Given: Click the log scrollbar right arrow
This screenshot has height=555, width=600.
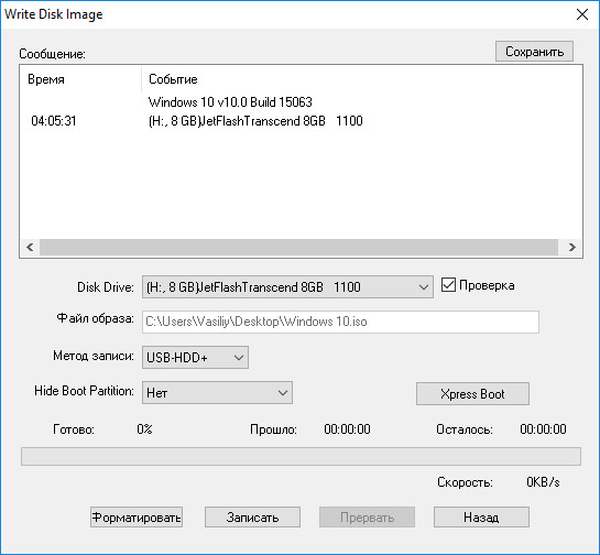Looking at the screenshot, I should (572, 245).
